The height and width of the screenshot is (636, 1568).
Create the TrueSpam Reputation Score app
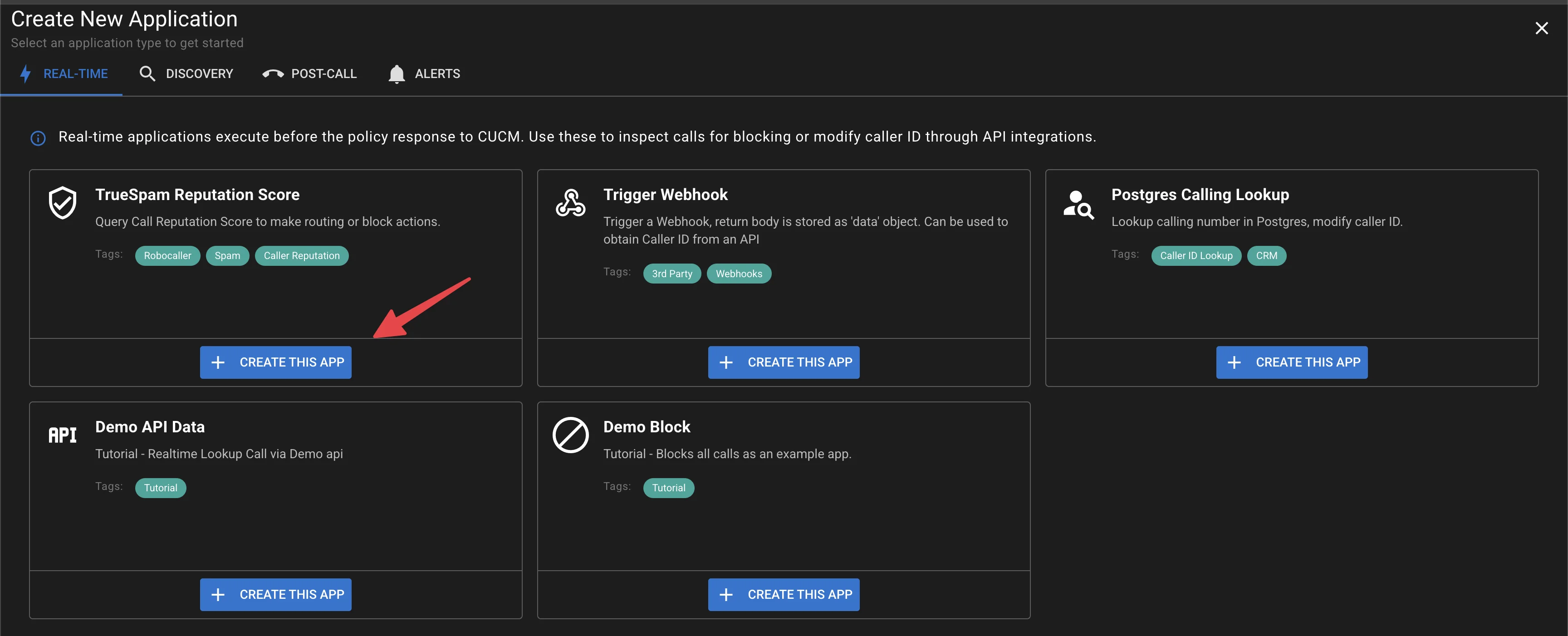[x=276, y=362]
